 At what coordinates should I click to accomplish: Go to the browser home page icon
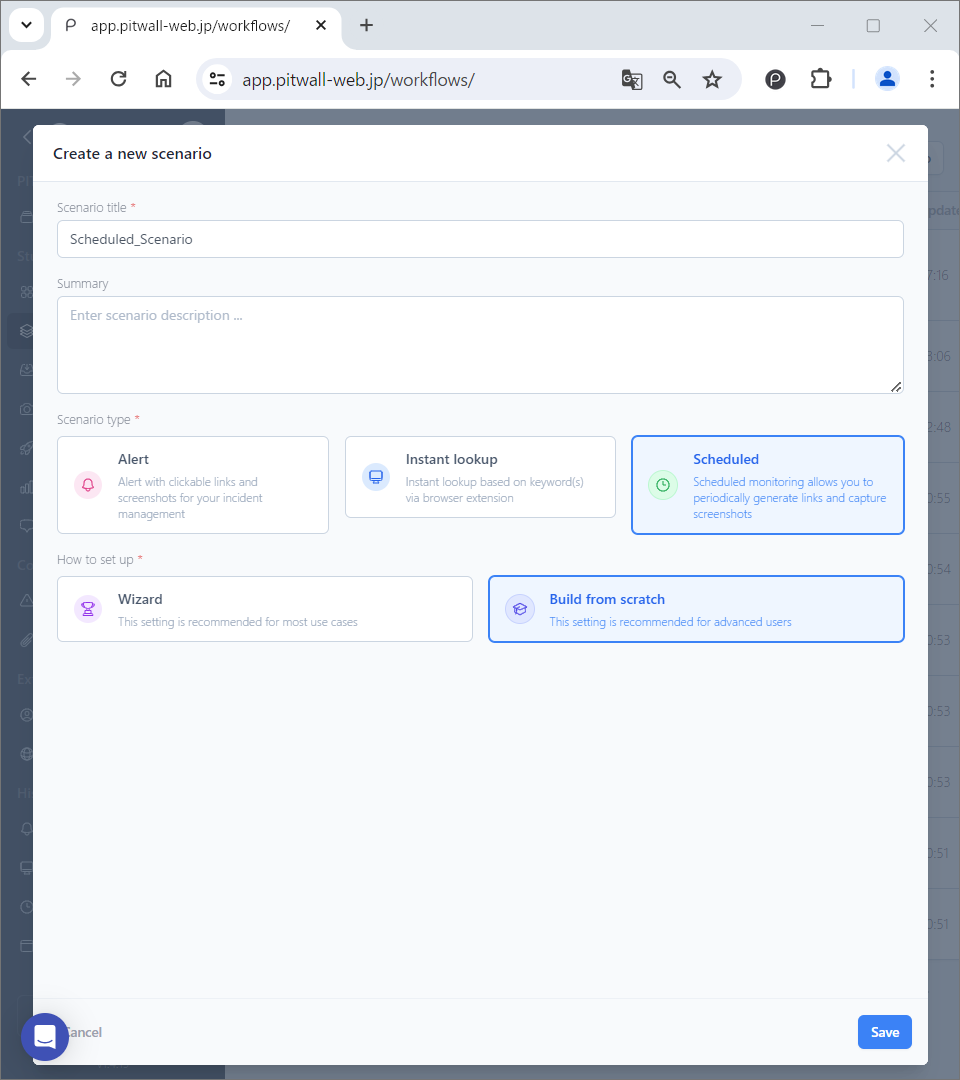coord(163,79)
